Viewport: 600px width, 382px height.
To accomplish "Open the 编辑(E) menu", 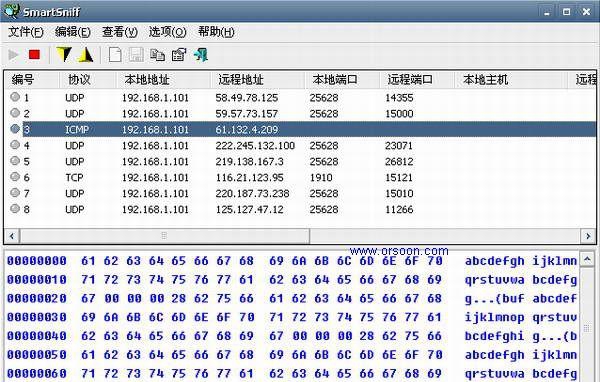I will coord(73,32).
